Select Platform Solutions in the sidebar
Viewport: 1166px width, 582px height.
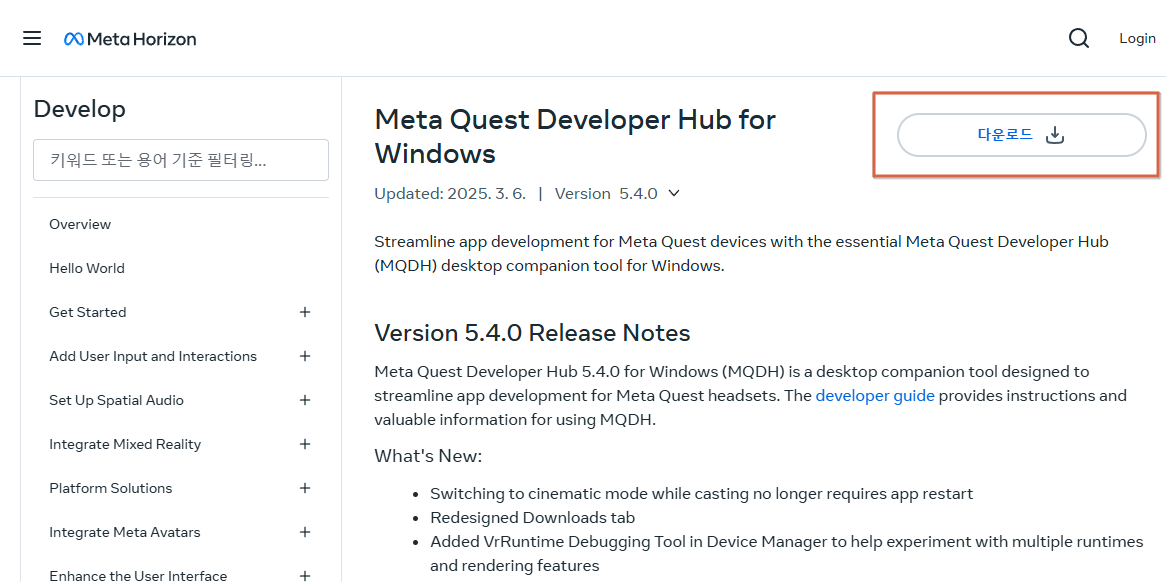(x=110, y=488)
